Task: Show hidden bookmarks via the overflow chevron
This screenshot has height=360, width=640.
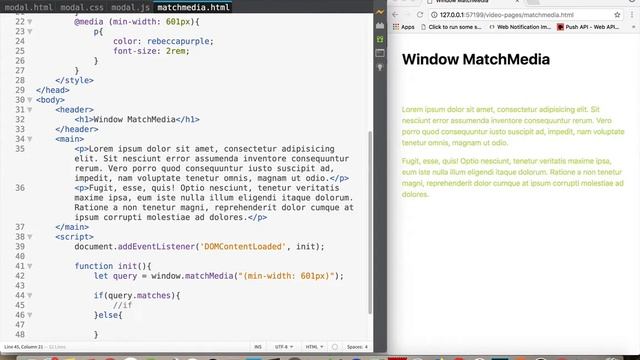Action: coord(633,27)
